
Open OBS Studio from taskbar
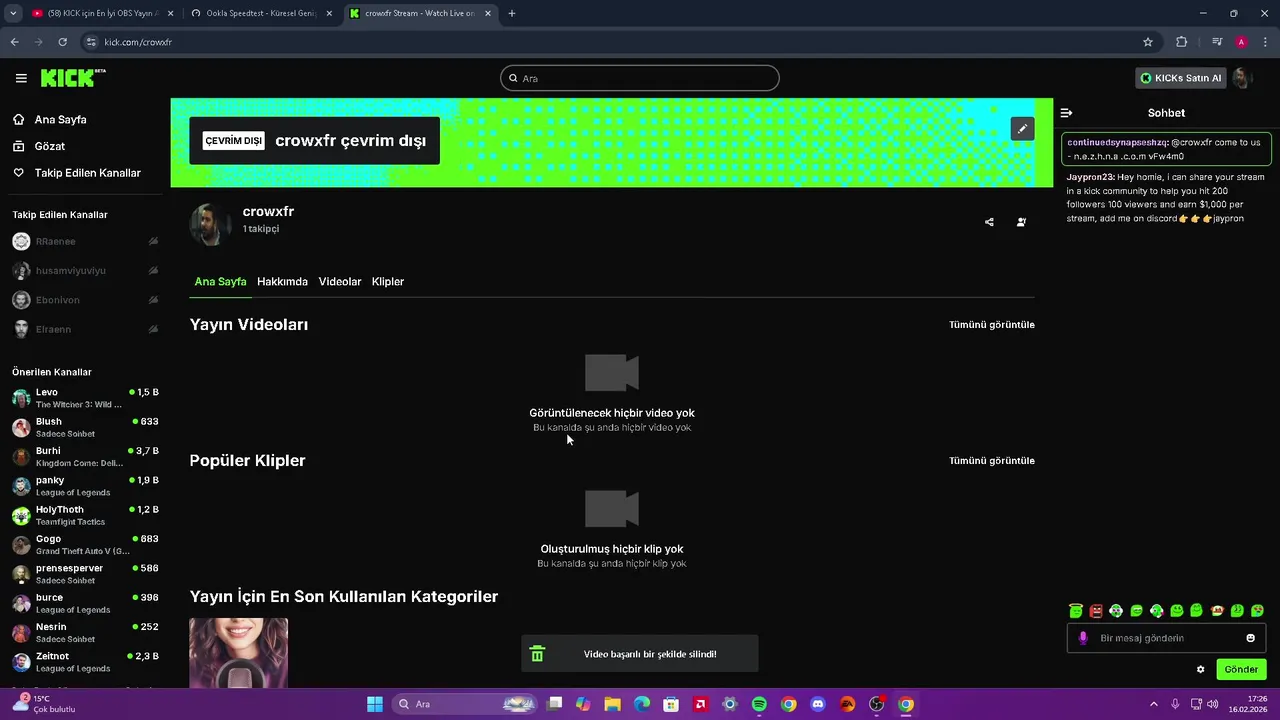[x=876, y=704]
